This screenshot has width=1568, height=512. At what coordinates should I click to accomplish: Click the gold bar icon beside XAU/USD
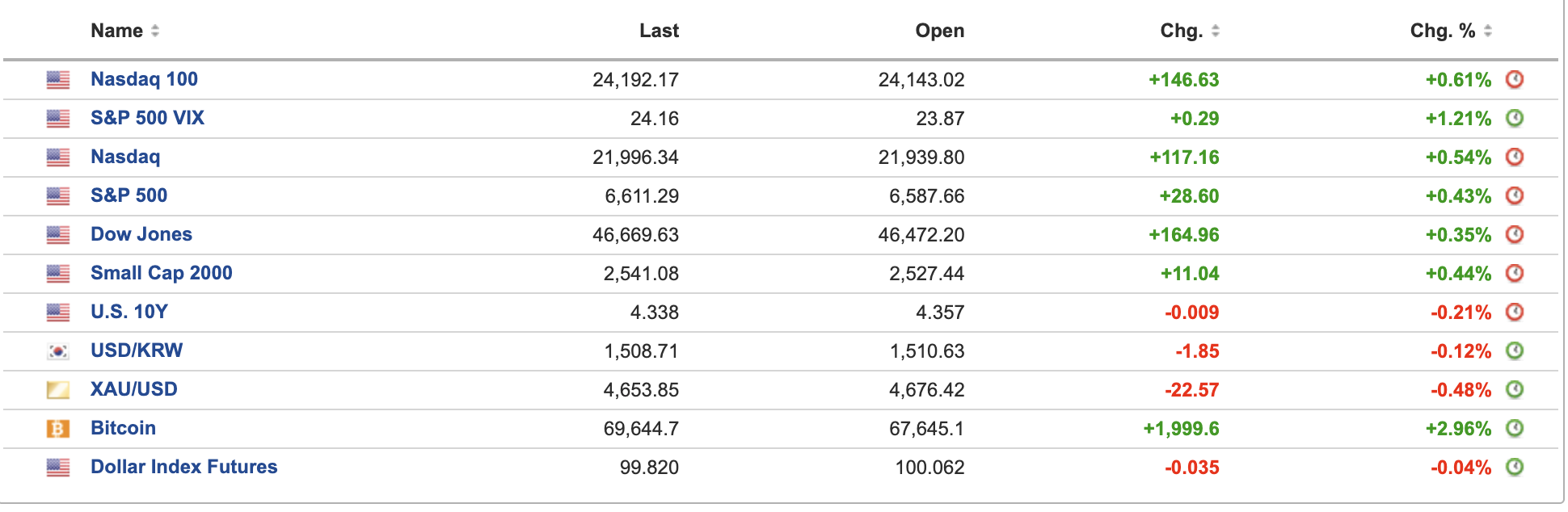tap(58, 389)
